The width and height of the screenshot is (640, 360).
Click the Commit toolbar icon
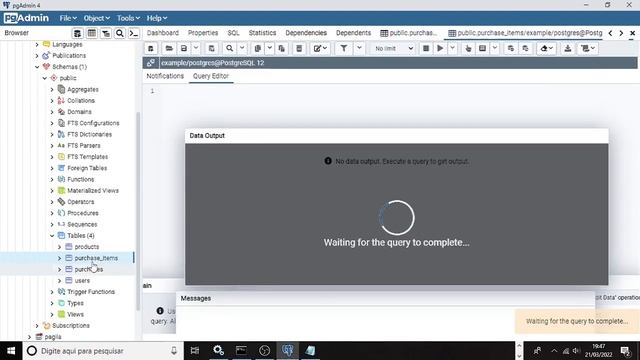[511, 49]
